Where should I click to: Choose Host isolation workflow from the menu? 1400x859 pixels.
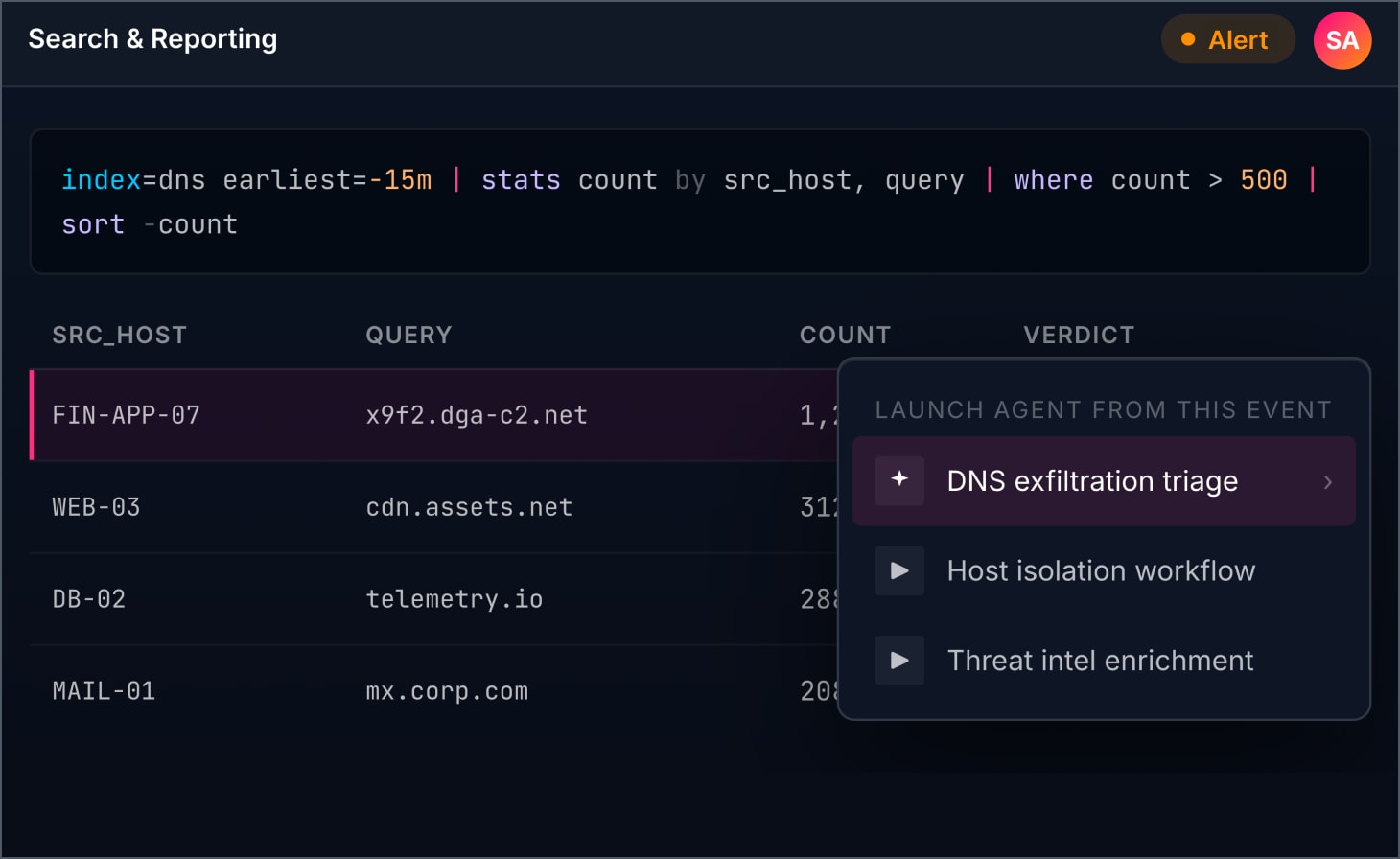click(x=1104, y=570)
